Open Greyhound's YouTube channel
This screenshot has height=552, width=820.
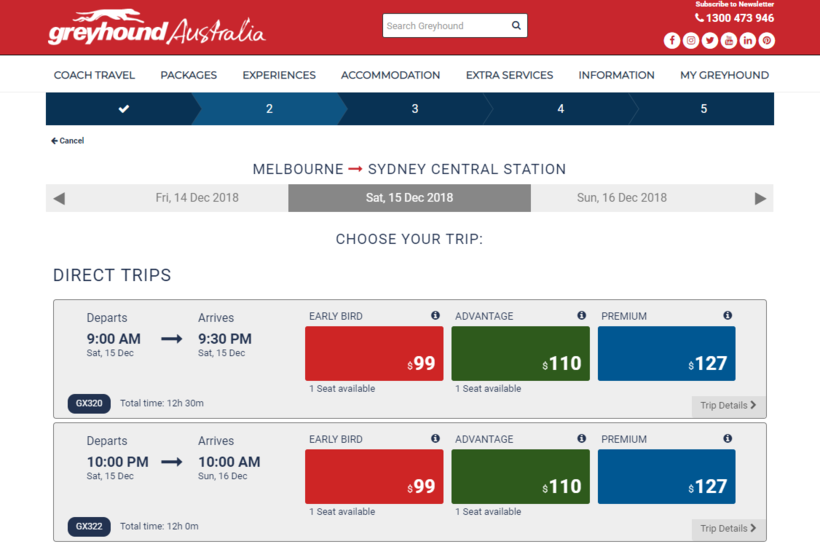729,41
